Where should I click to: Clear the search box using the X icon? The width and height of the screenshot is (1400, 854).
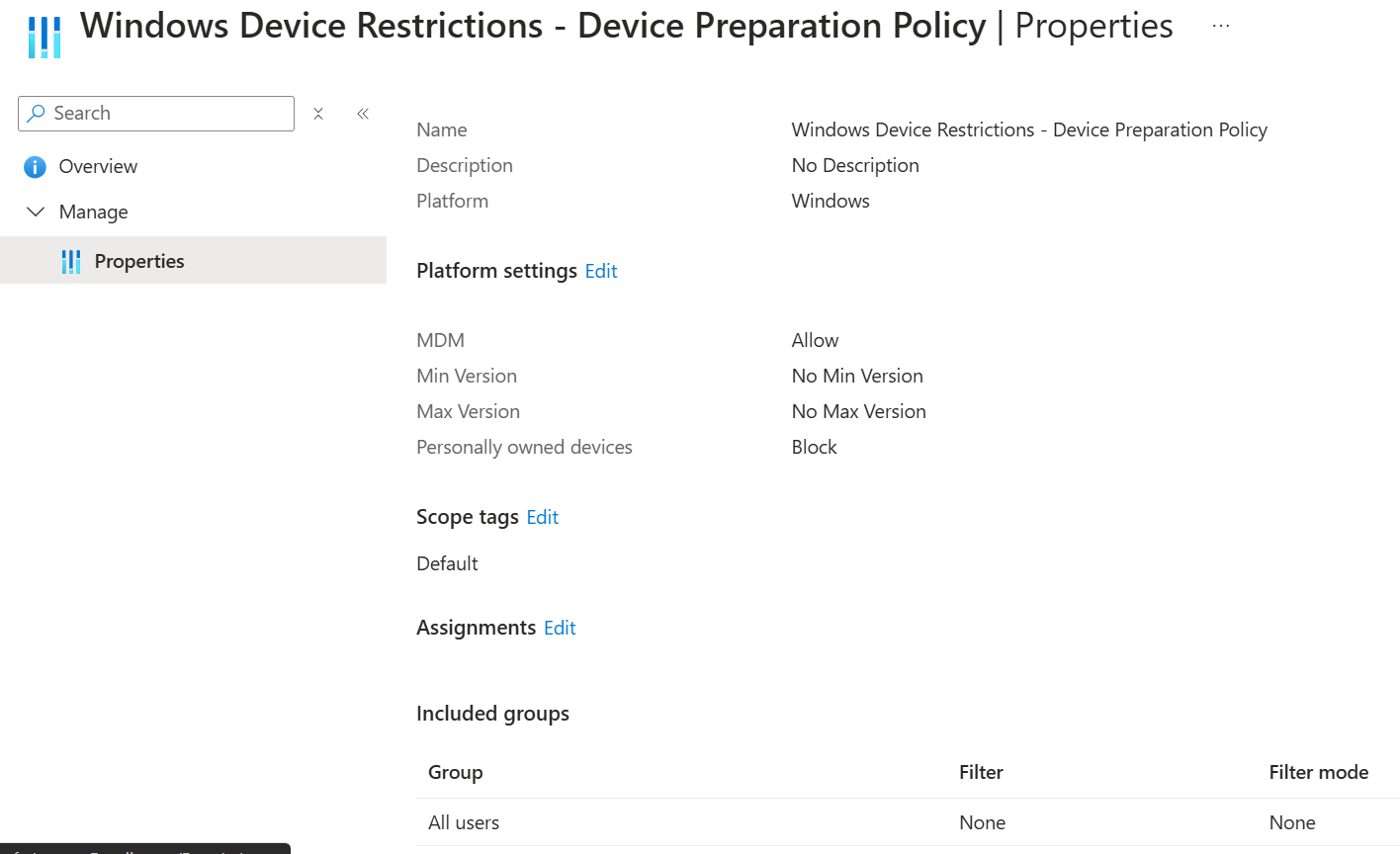click(318, 113)
